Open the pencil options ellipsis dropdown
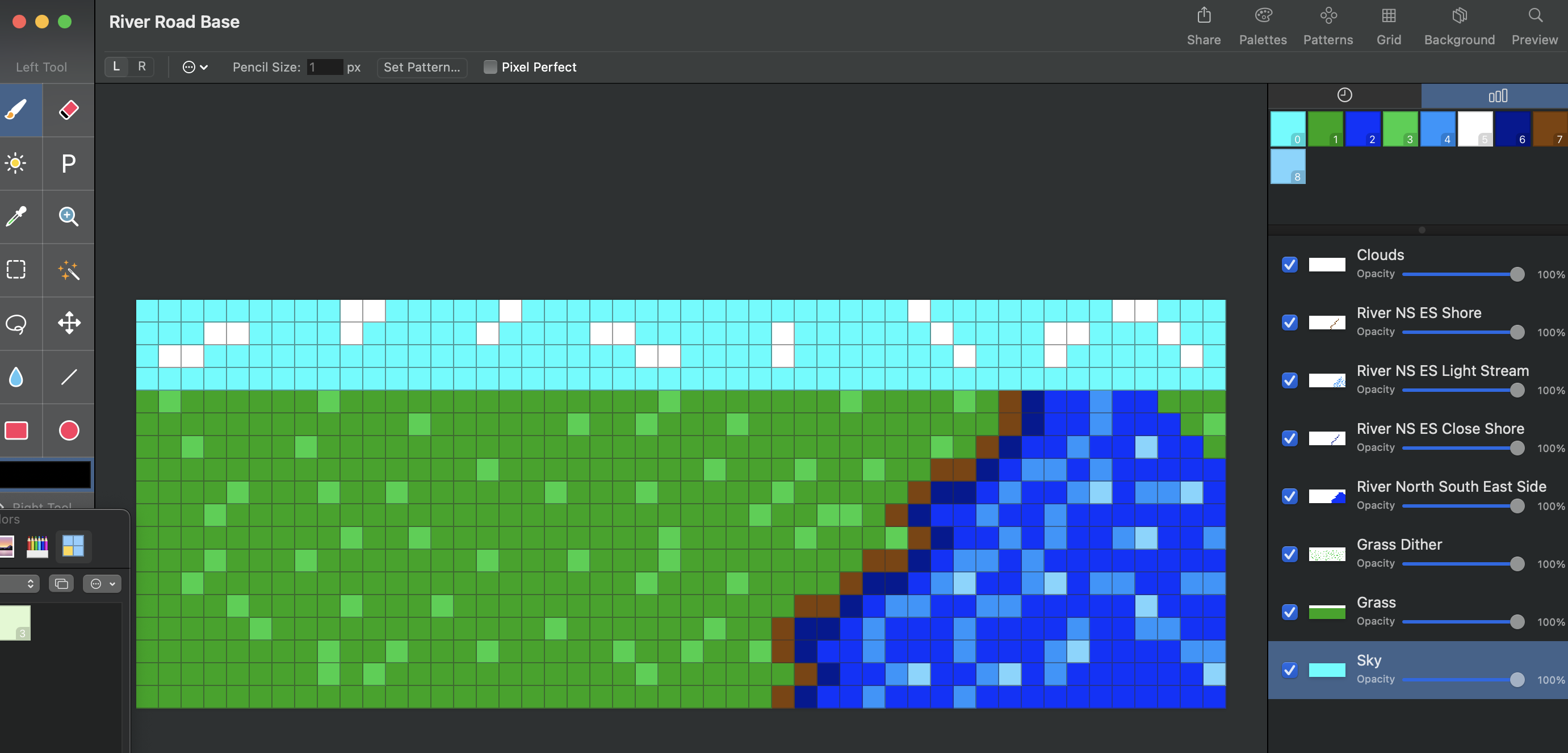Screen dimensions: 1568x753 [x=195, y=67]
